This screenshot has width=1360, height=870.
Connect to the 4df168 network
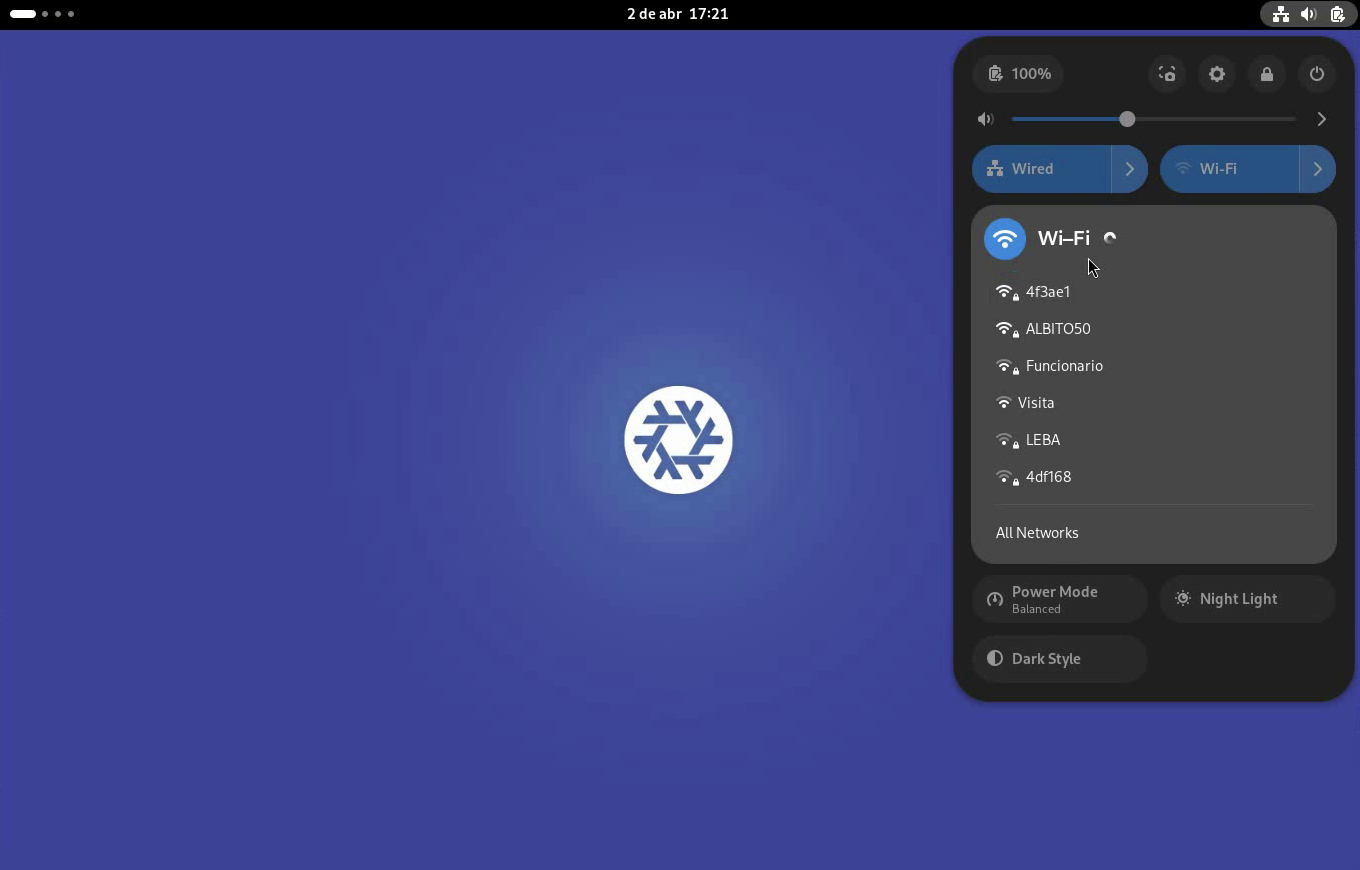click(x=1154, y=477)
